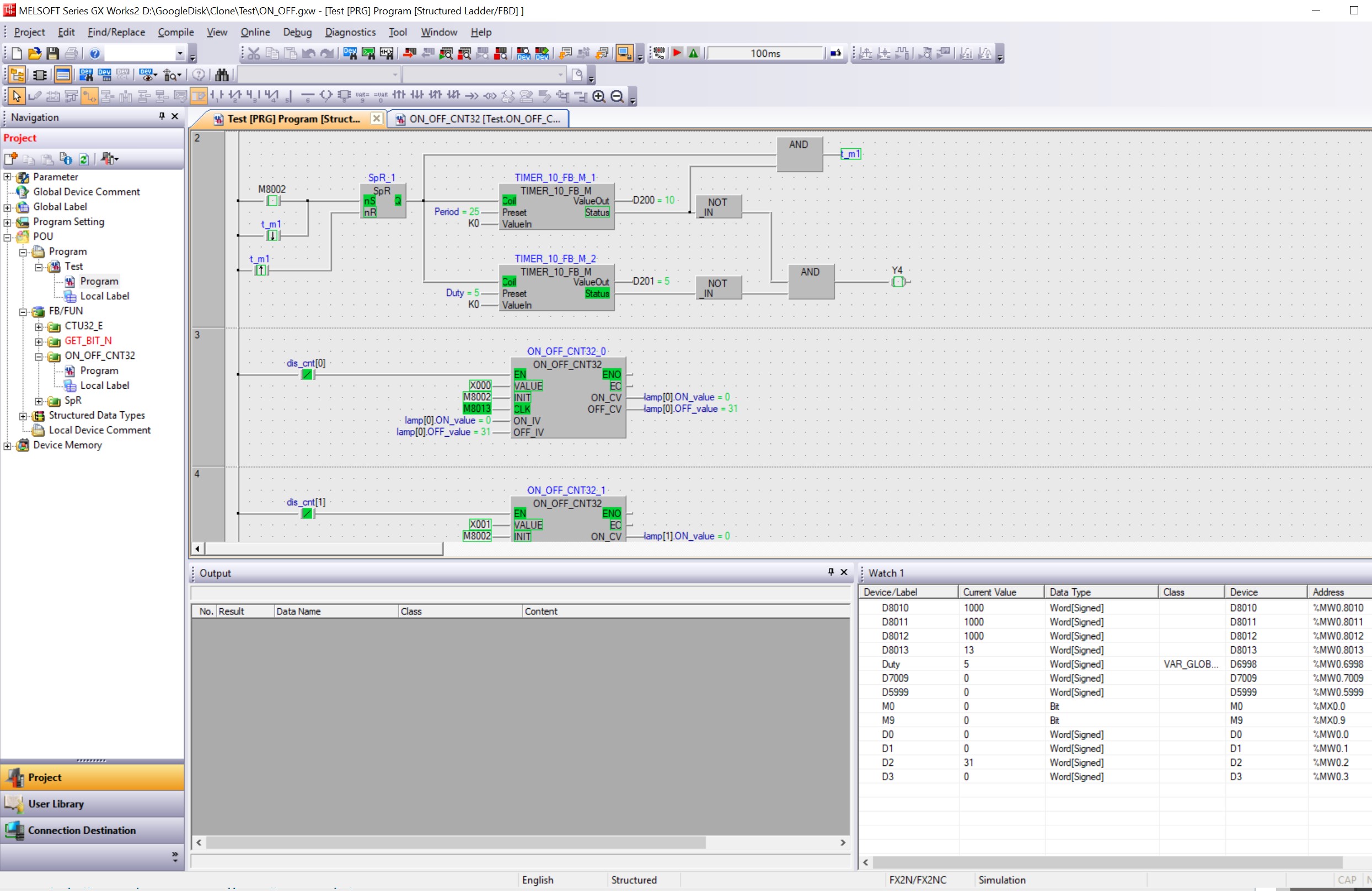This screenshot has width=1372, height=891.
Task: Click the Save project icon
Action: pyautogui.click(x=52, y=53)
